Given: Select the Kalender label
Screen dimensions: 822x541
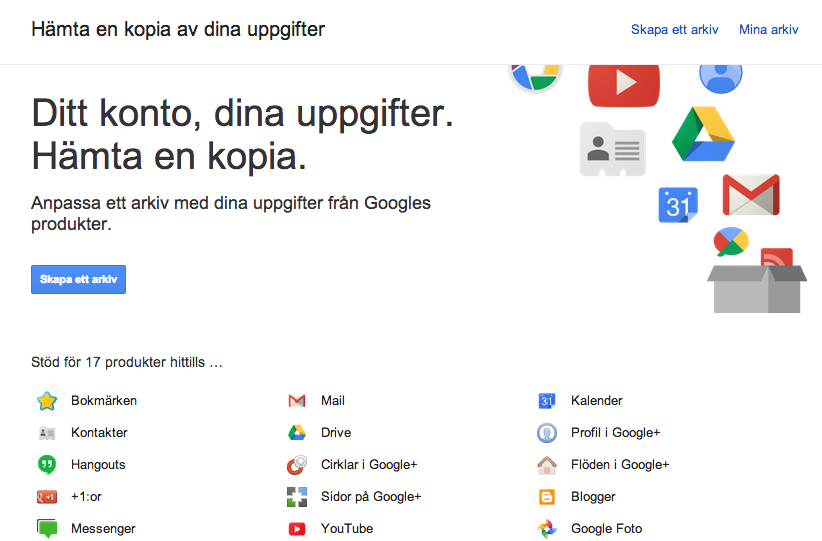Looking at the screenshot, I should tap(597, 401).
